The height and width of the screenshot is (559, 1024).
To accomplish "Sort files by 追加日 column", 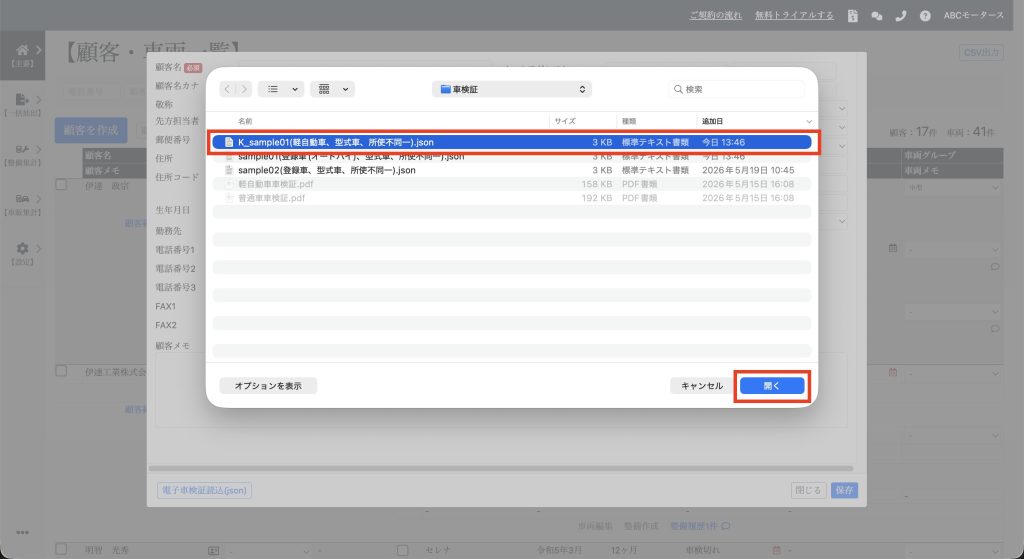I will pos(712,121).
